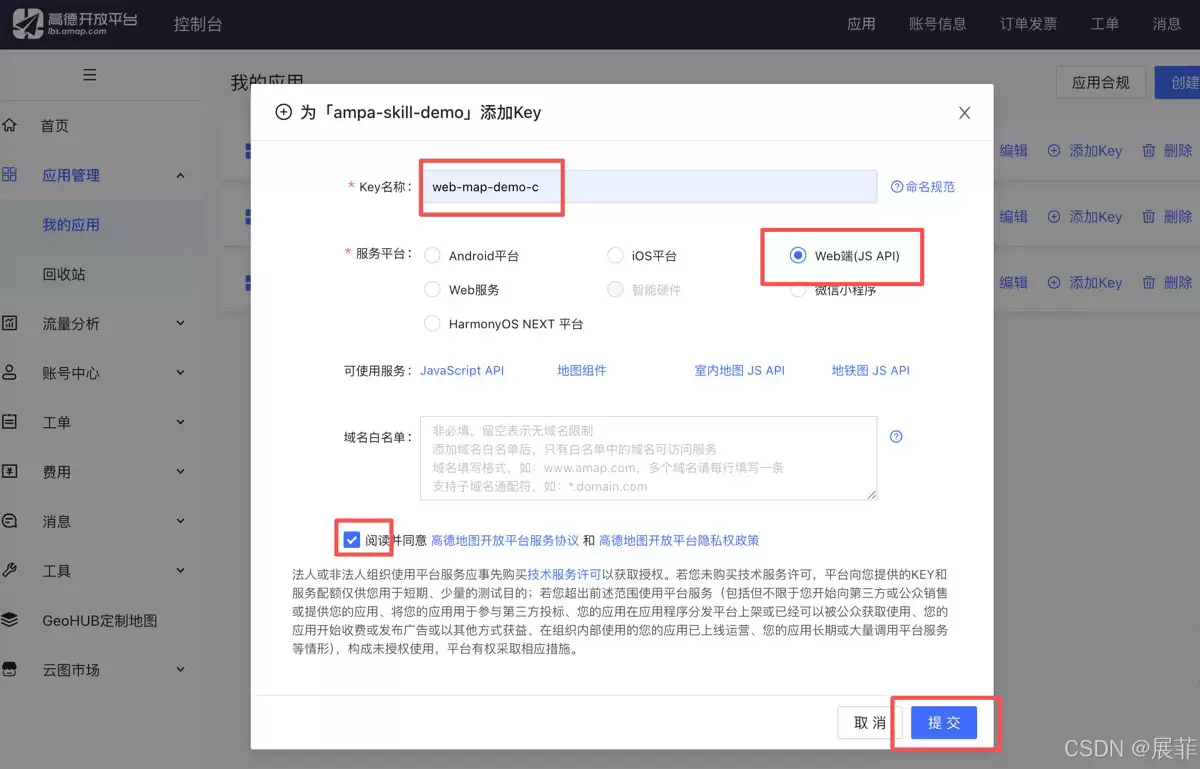The image size is (1200, 769).
Task: Click the 添加Key plus icon in the third row
Action: [1054, 283]
